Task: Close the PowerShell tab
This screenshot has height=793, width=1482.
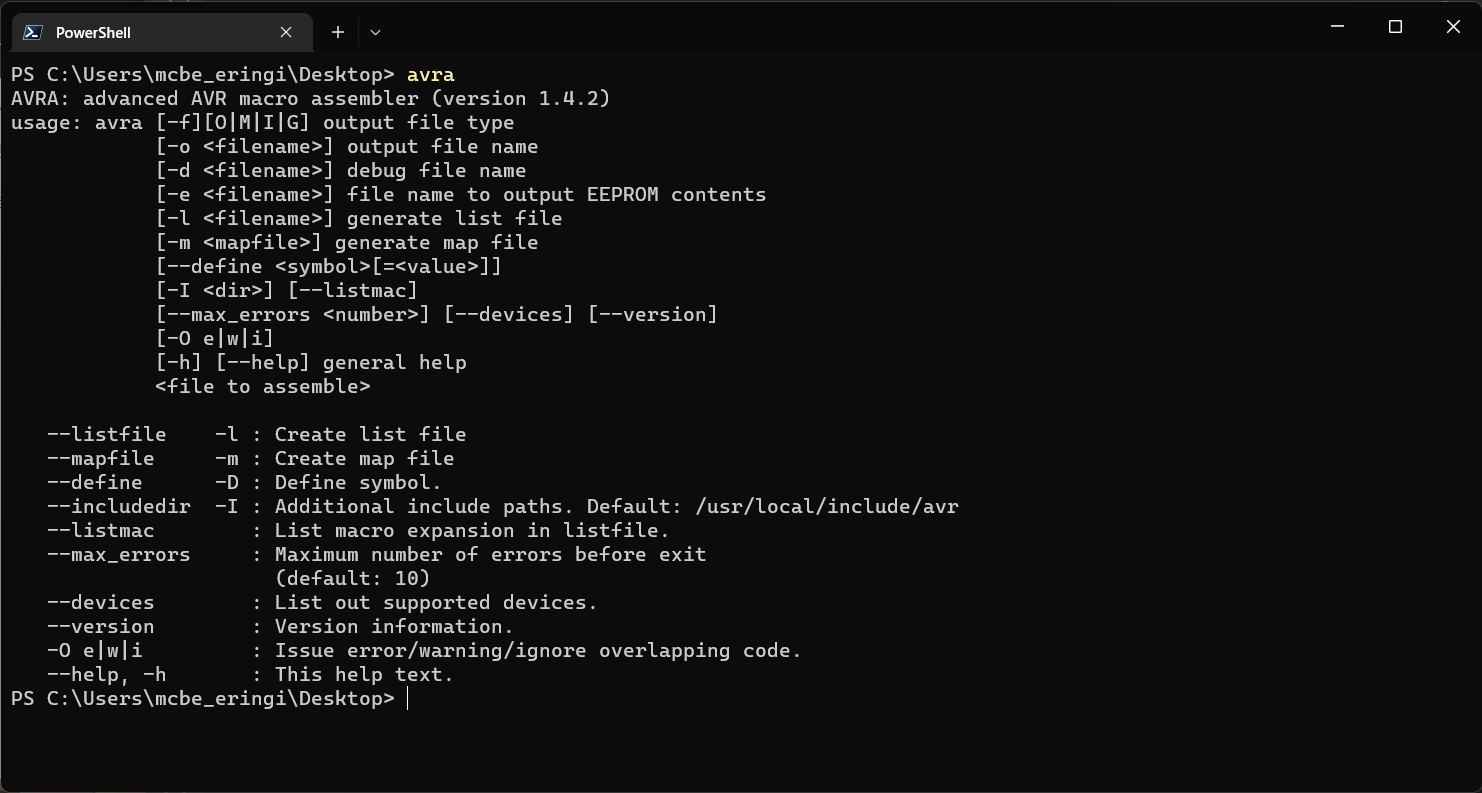Action: (x=285, y=32)
